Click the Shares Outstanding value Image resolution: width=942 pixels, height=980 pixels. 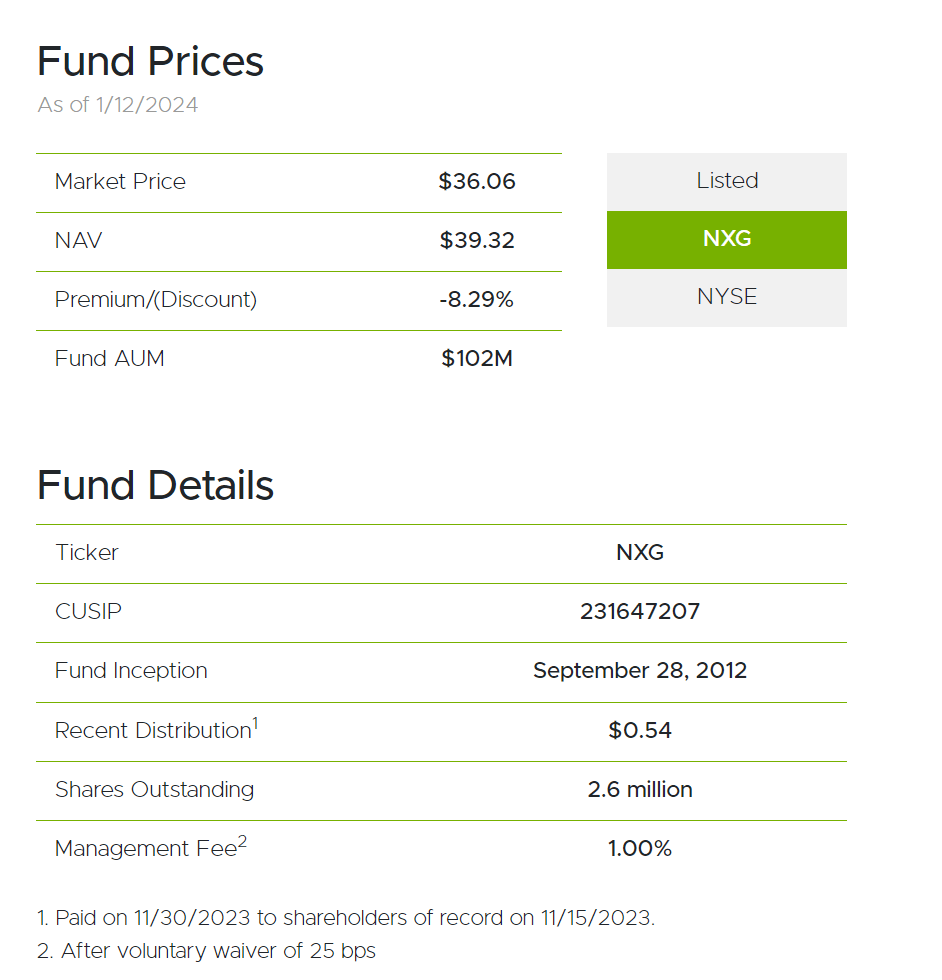point(640,789)
